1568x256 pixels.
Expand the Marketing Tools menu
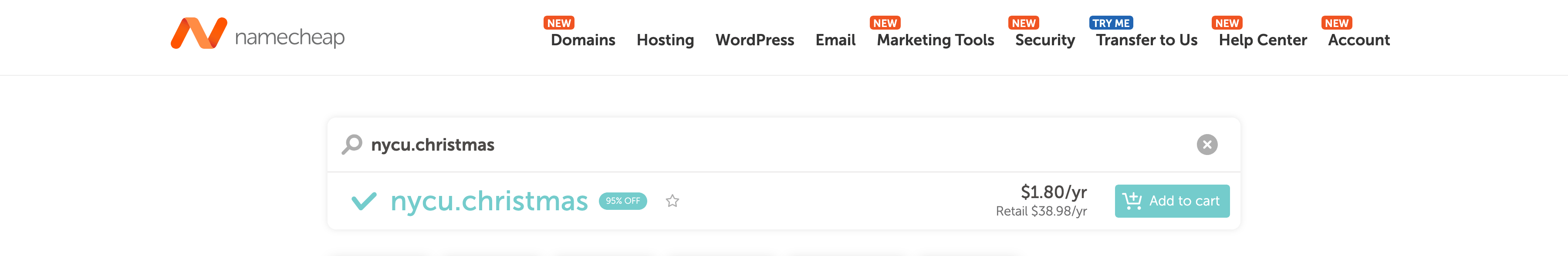coord(935,40)
